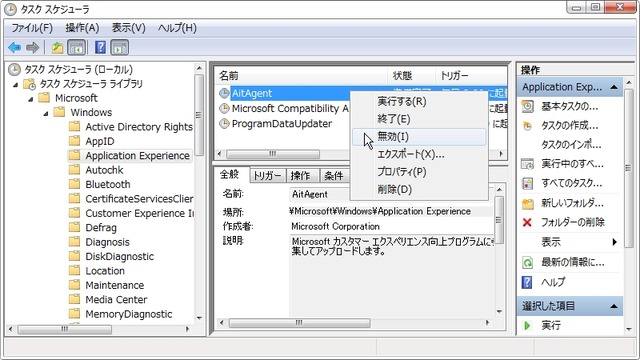Choose 無効(I) from context menu
The image size is (640, 360).
(419, 137)
